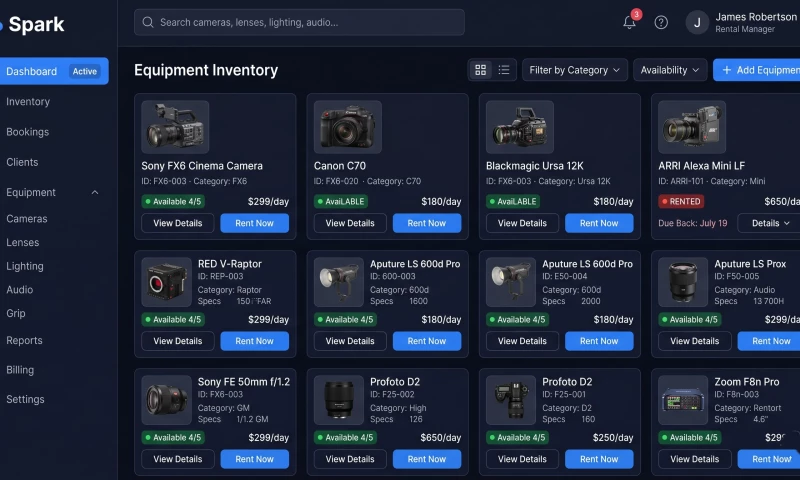Click the Sony FX6 Cinema Camera thumbnail
800x480 pixels.
[x=175, y=127]
